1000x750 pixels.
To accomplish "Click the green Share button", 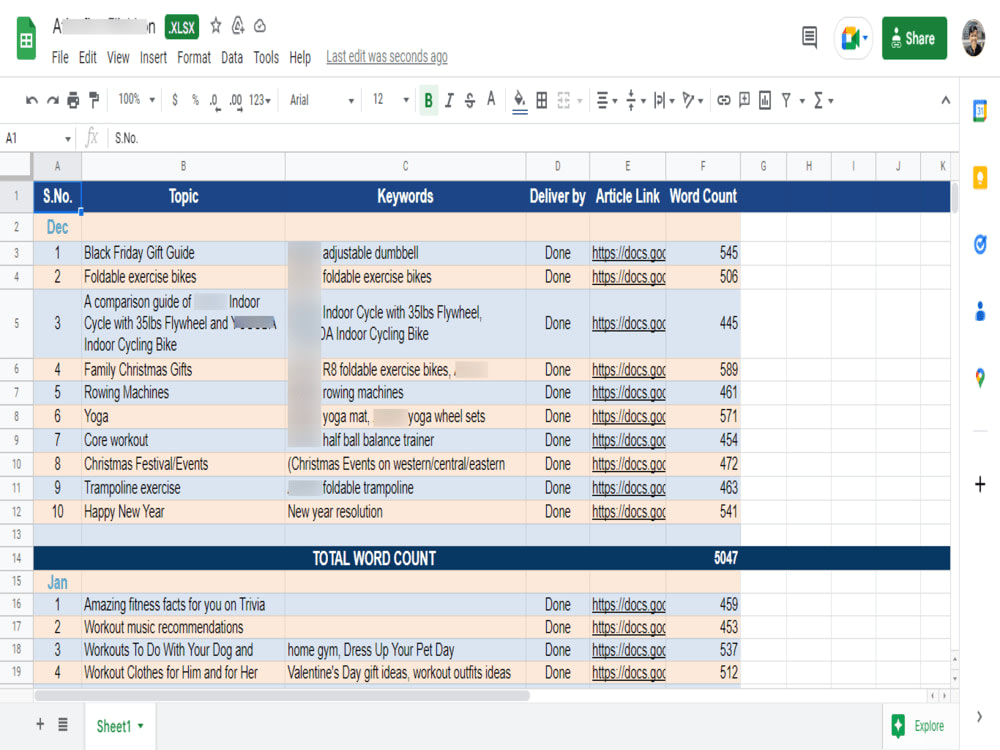I will (914, 38).
